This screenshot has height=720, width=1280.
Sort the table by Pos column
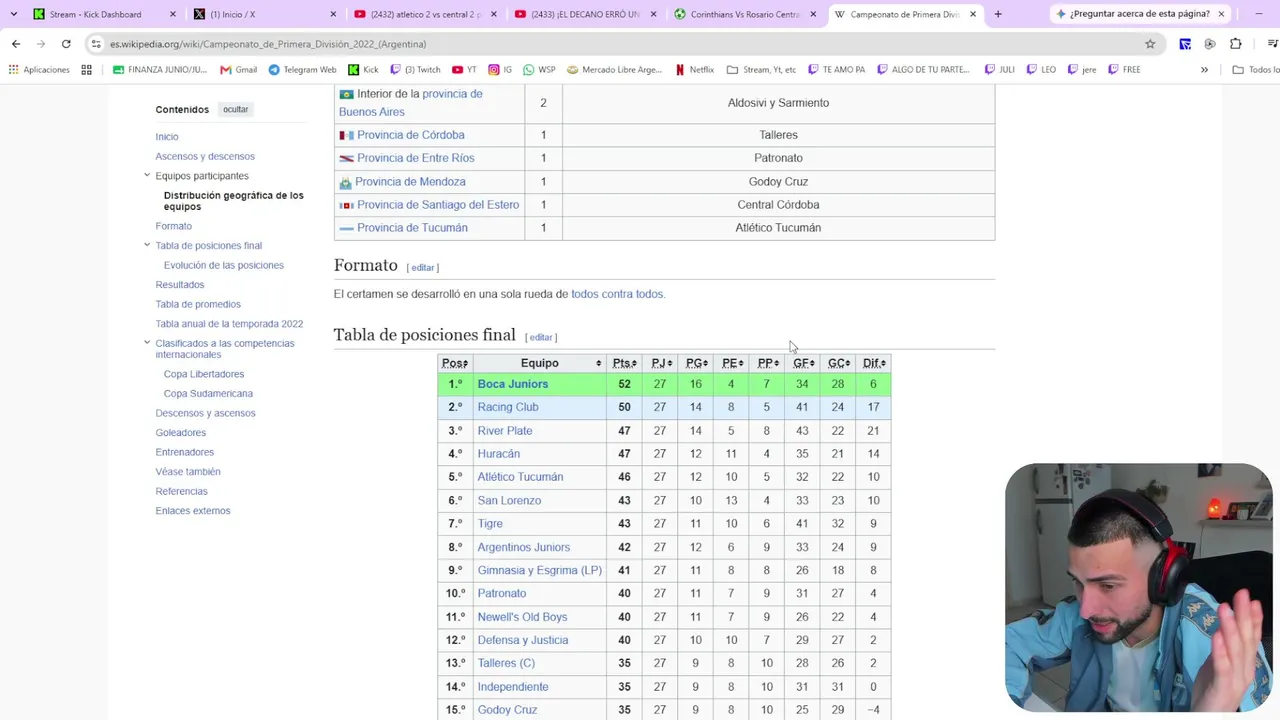point(455,363)
